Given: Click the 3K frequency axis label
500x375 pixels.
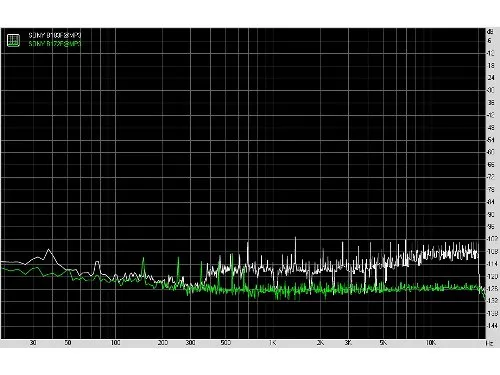Looking at the screenshot, I should 348,343.
